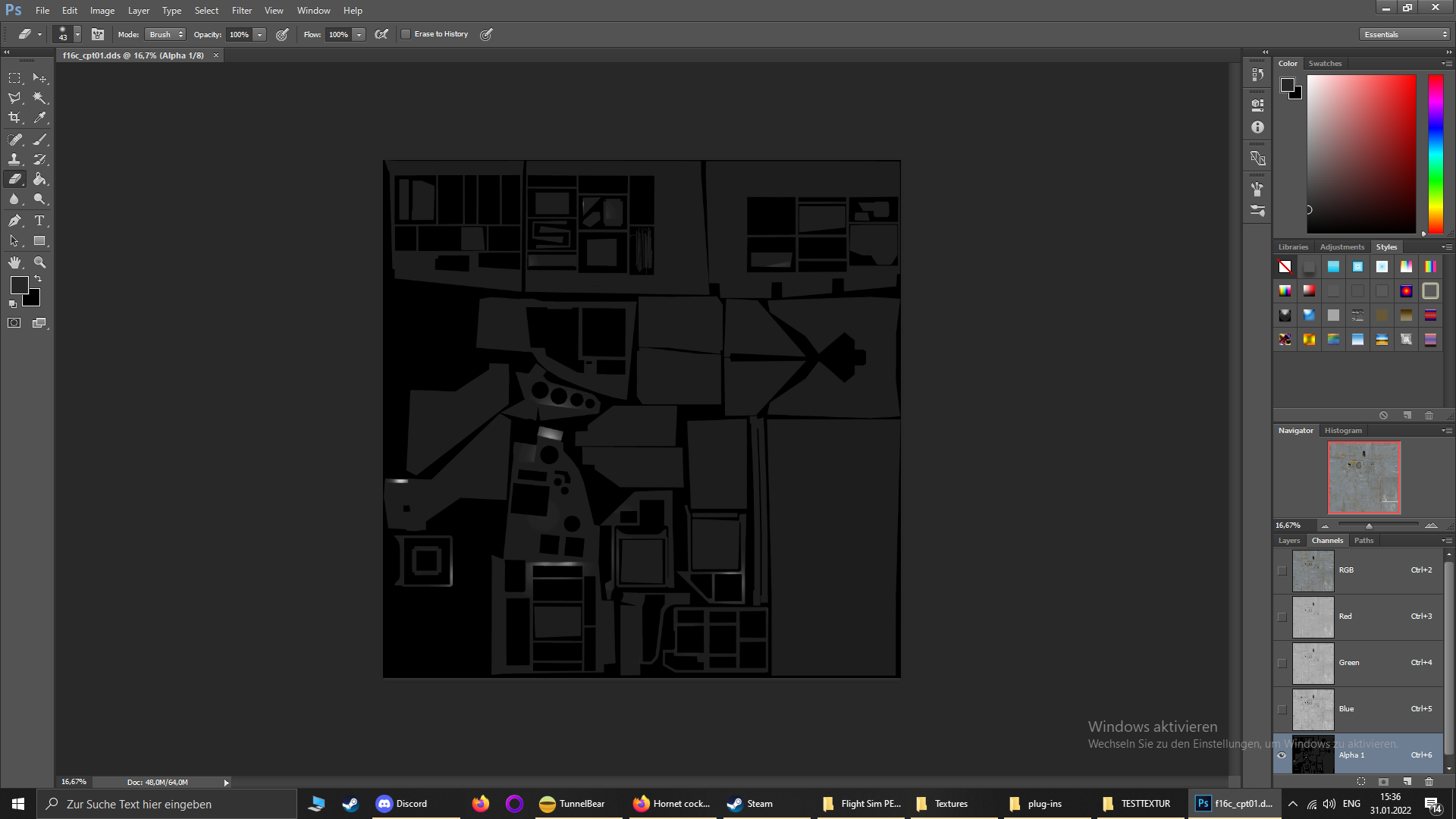
Task: Open the Essentials workspace dropdown
Action: click(x=1404, y=34)
